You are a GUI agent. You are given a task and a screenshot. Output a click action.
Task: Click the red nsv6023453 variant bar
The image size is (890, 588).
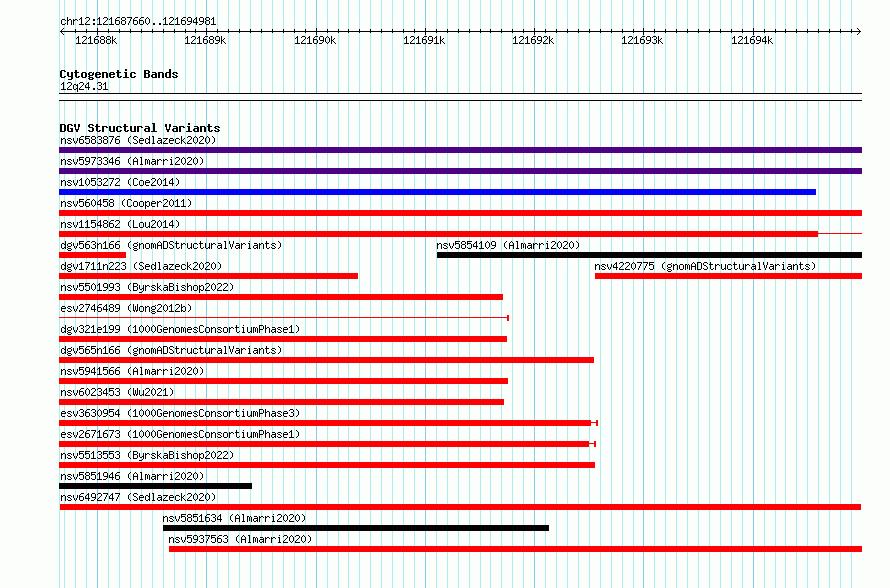pyautogui.click(x=282, y=402)
